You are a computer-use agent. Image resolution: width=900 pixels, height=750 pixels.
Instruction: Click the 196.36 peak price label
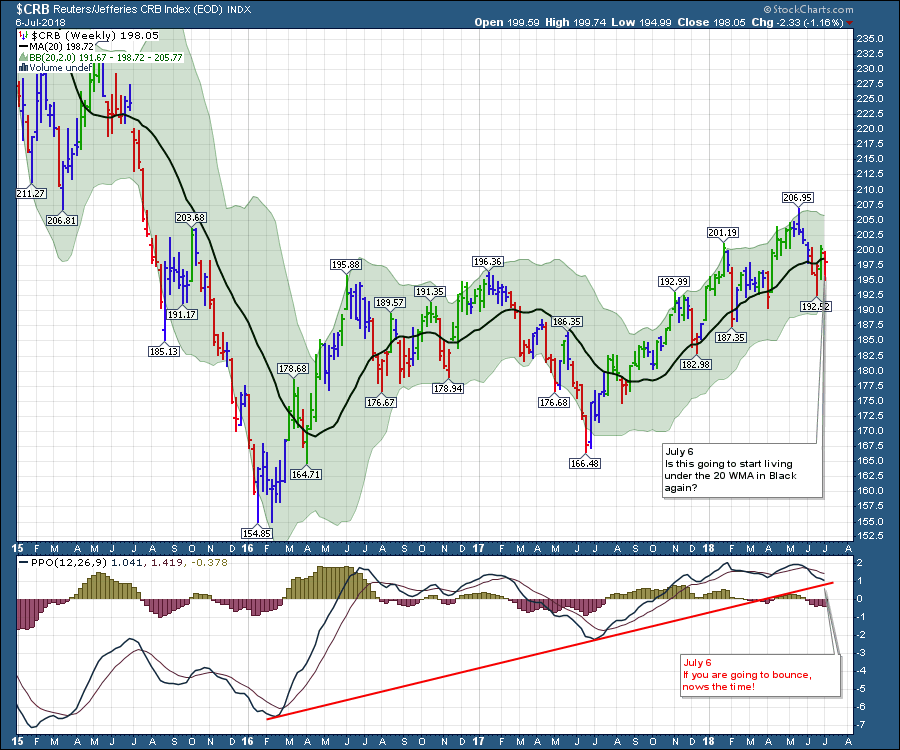tap(487, 262)
